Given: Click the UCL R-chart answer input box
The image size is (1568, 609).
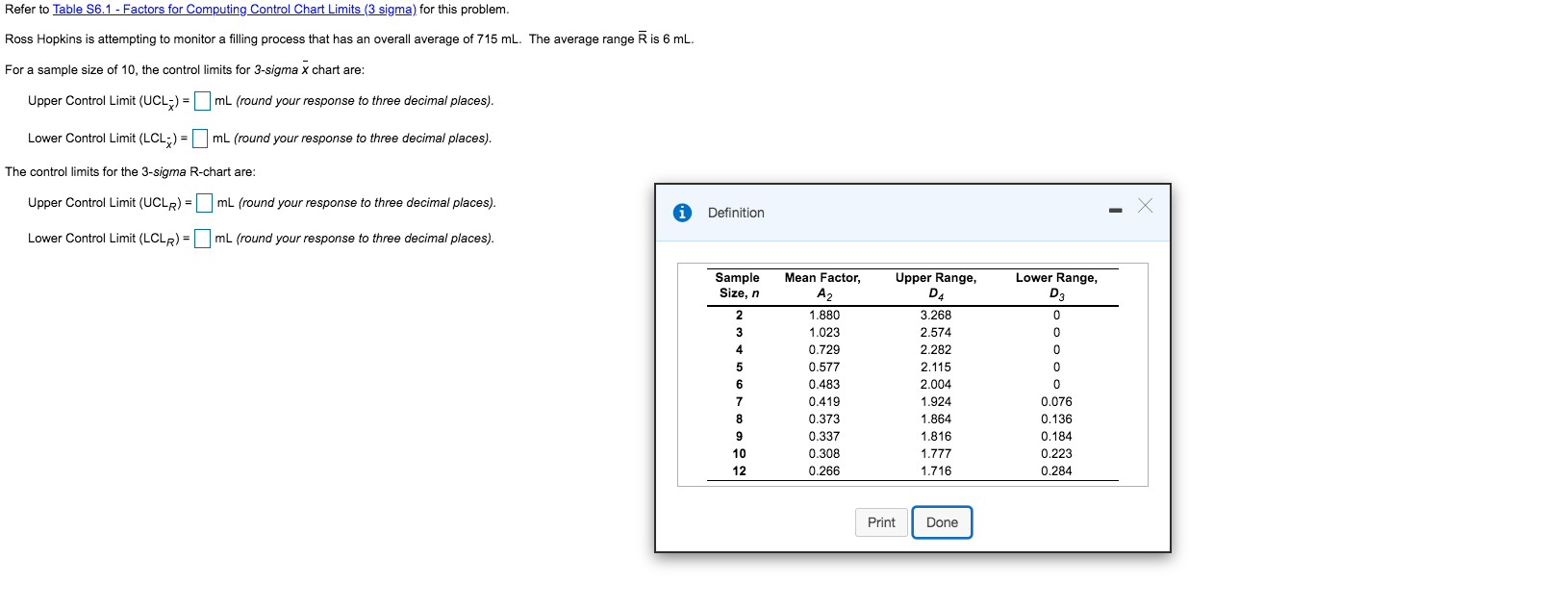Looking at the screenshot, I should (204, 203).
